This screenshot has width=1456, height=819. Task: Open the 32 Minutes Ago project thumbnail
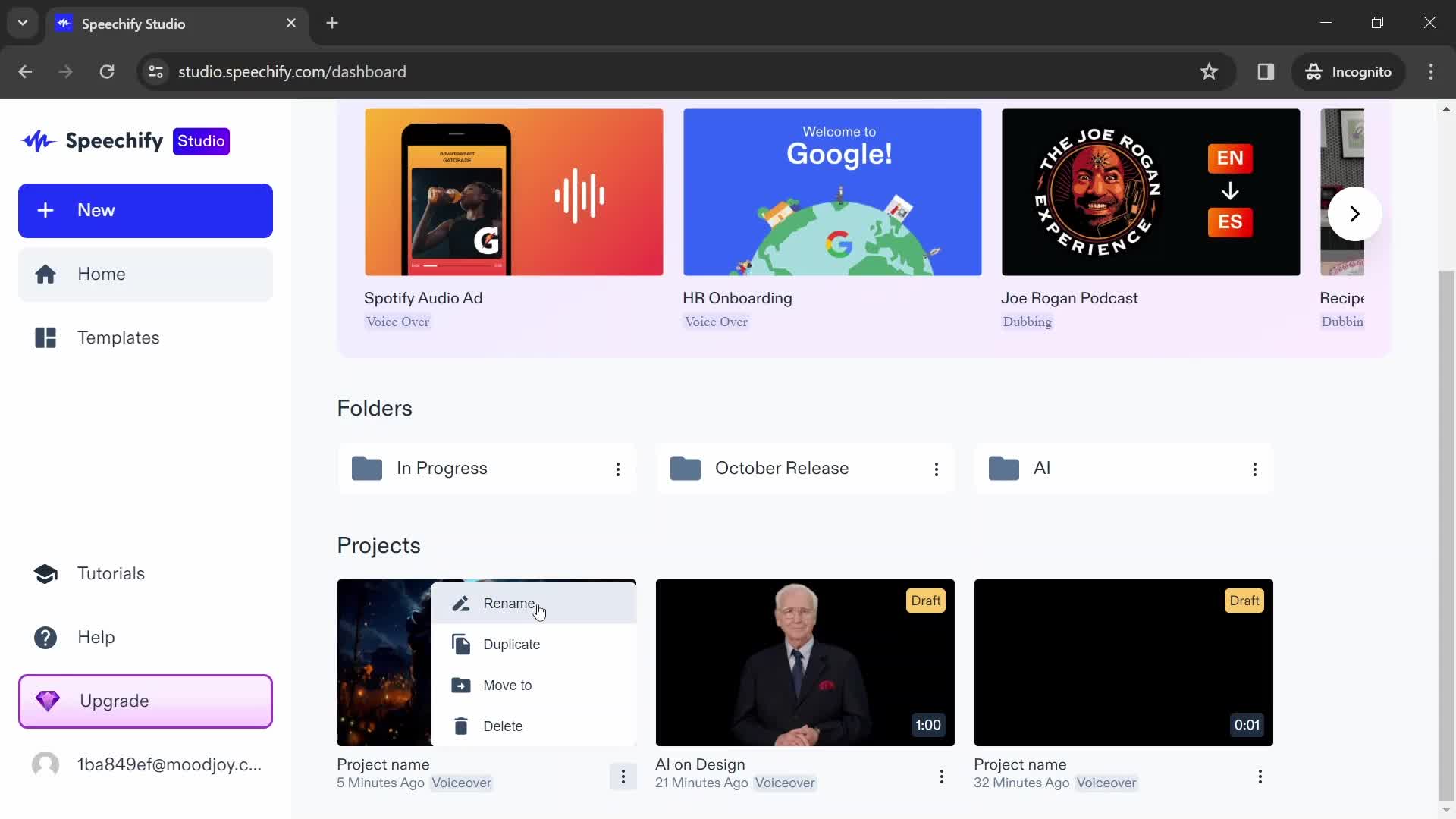coord(1124,664)
